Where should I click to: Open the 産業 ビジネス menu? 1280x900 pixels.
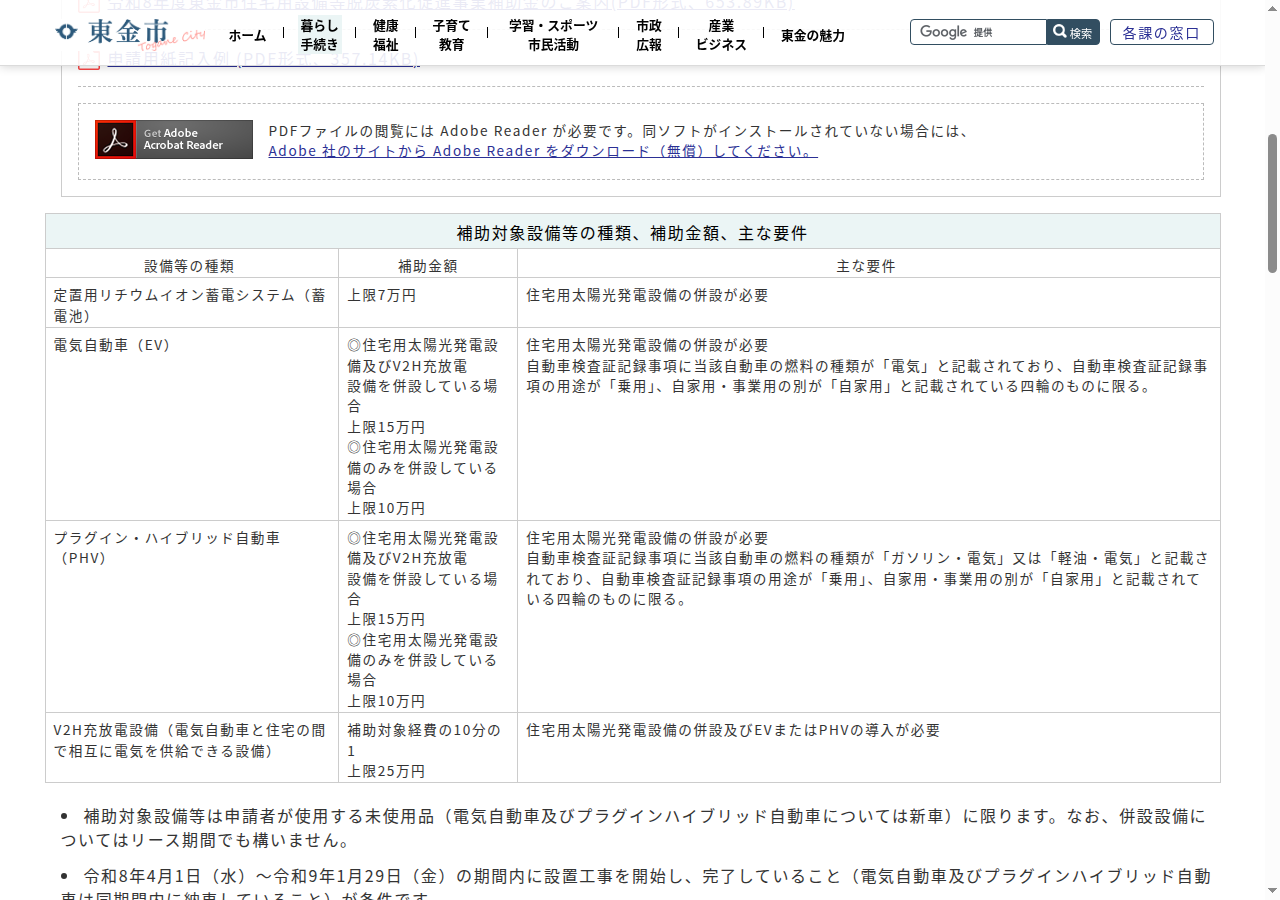(721, 35)
